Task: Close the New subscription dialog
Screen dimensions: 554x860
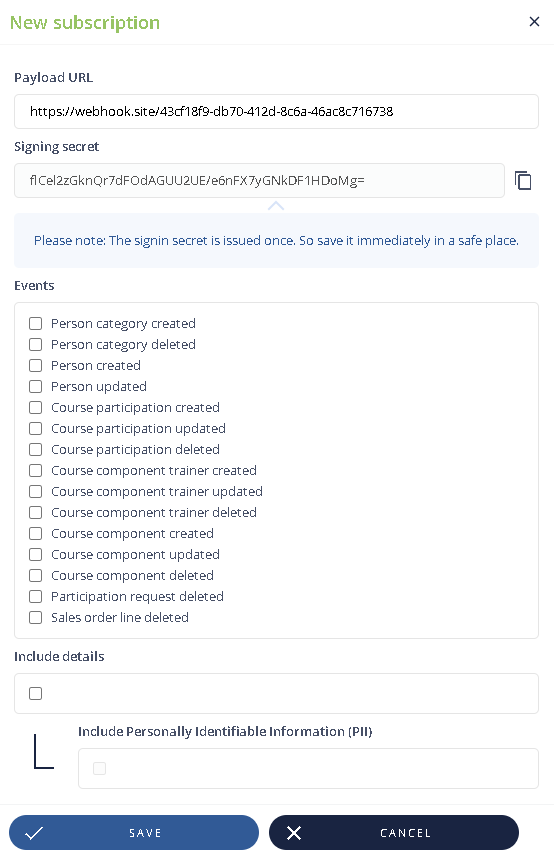Action: (x=534, y=21)
